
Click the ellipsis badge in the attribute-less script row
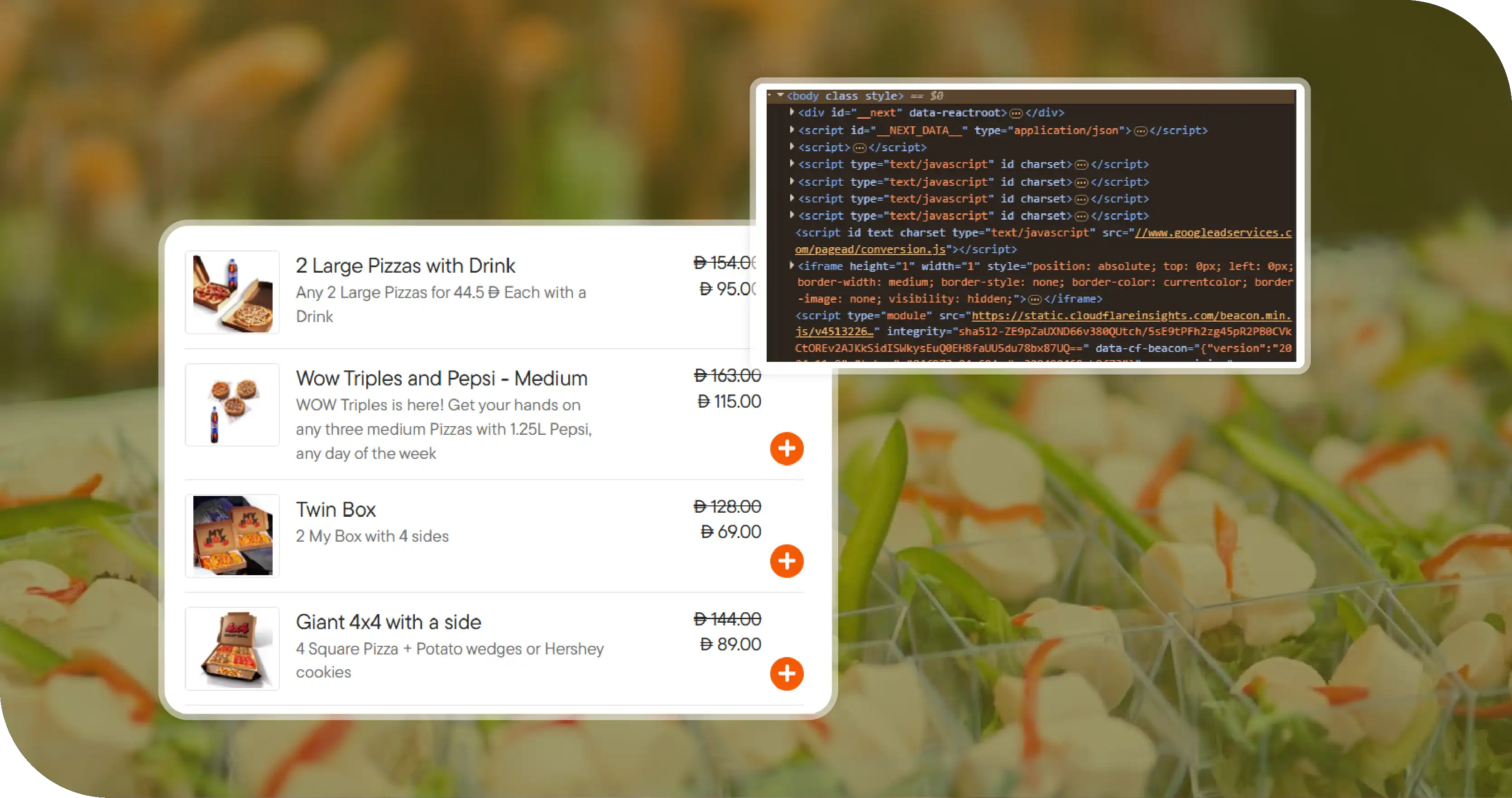(859, 148)
